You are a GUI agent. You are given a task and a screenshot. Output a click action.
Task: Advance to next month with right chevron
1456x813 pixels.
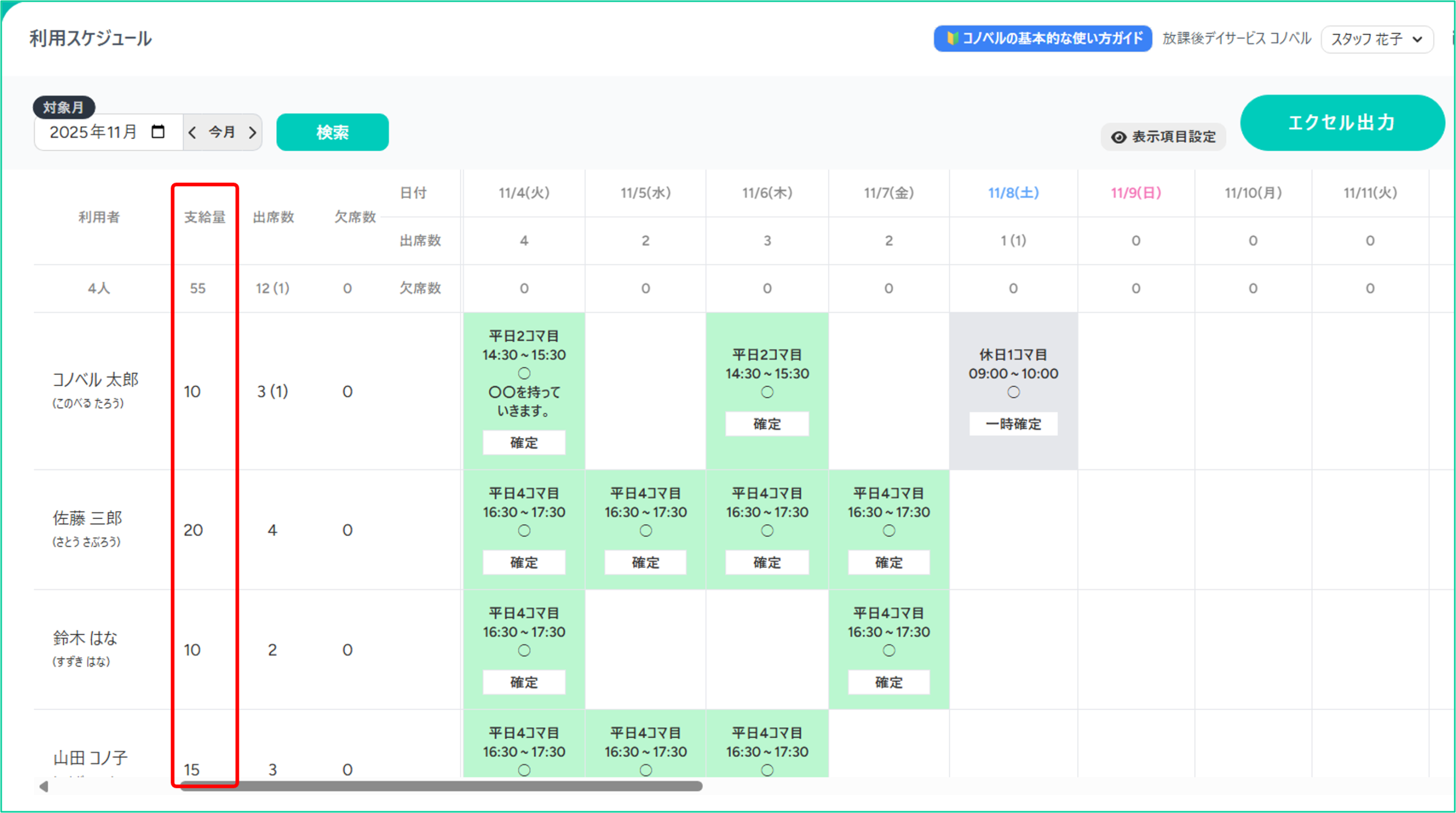click(253, 132)
